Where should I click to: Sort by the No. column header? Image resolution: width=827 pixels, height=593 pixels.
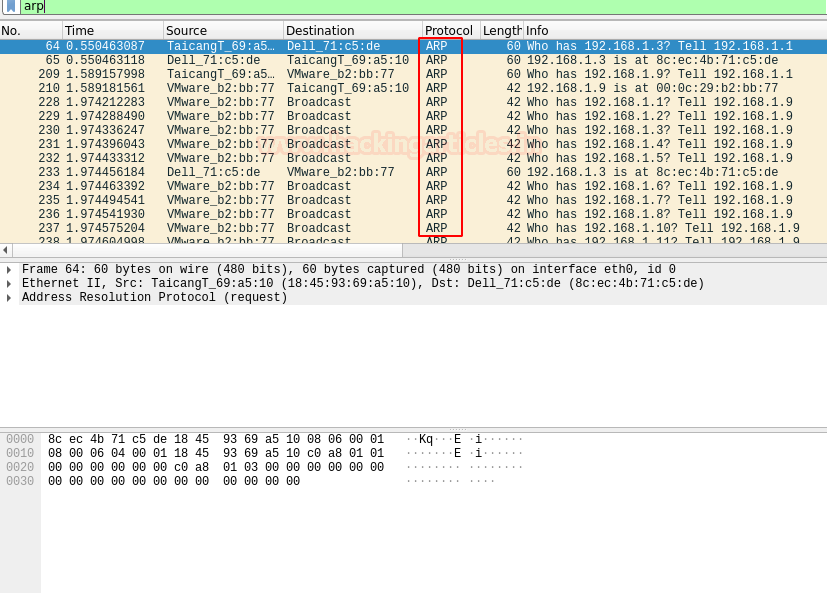point(31,31)
